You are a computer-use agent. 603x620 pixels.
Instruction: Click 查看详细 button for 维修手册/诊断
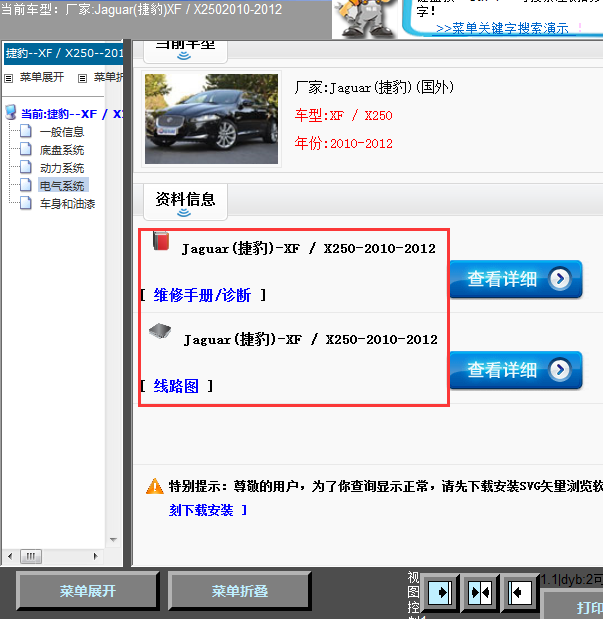pos(516,279)
